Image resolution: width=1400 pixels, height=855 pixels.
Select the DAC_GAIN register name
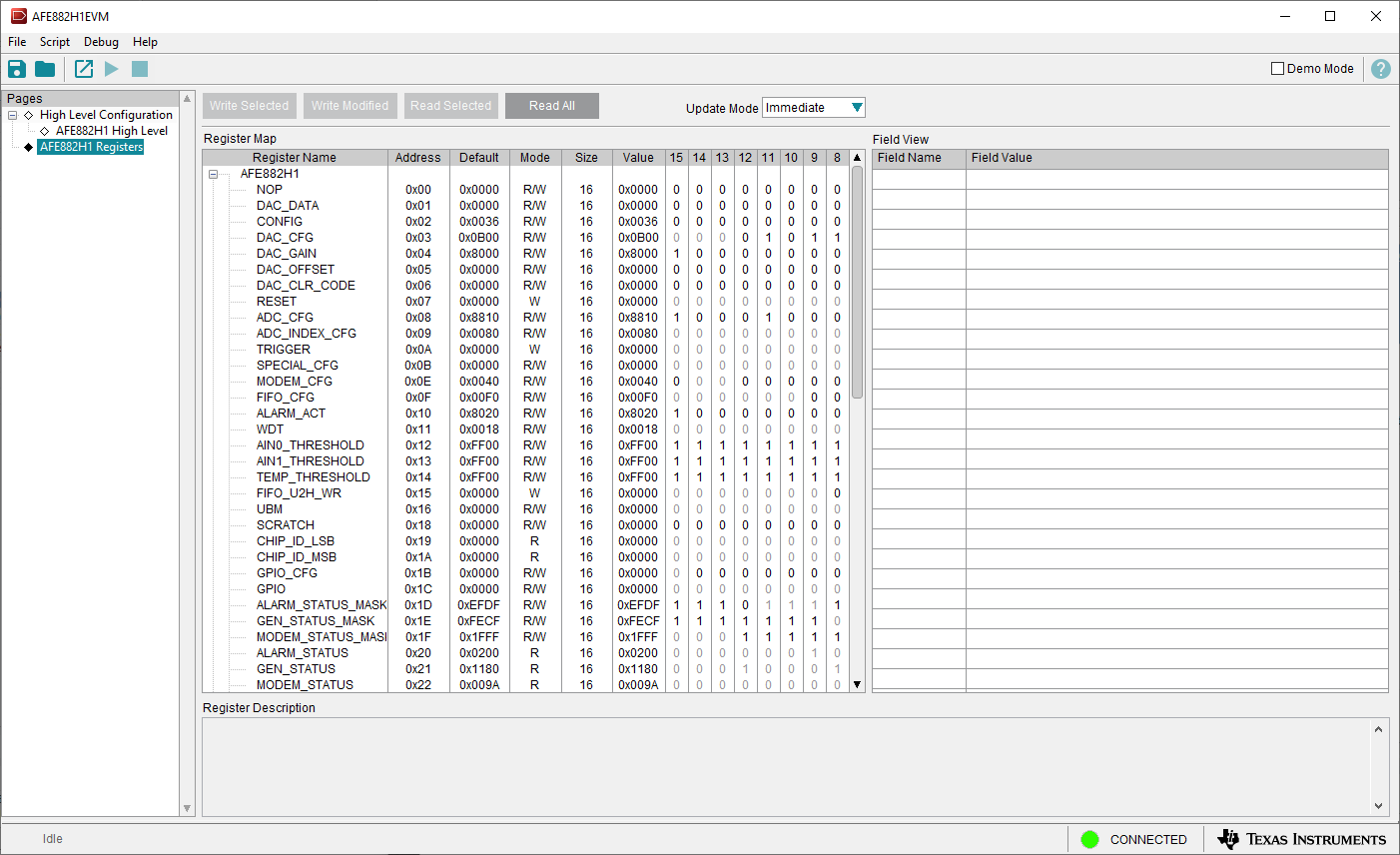point(287,254)
